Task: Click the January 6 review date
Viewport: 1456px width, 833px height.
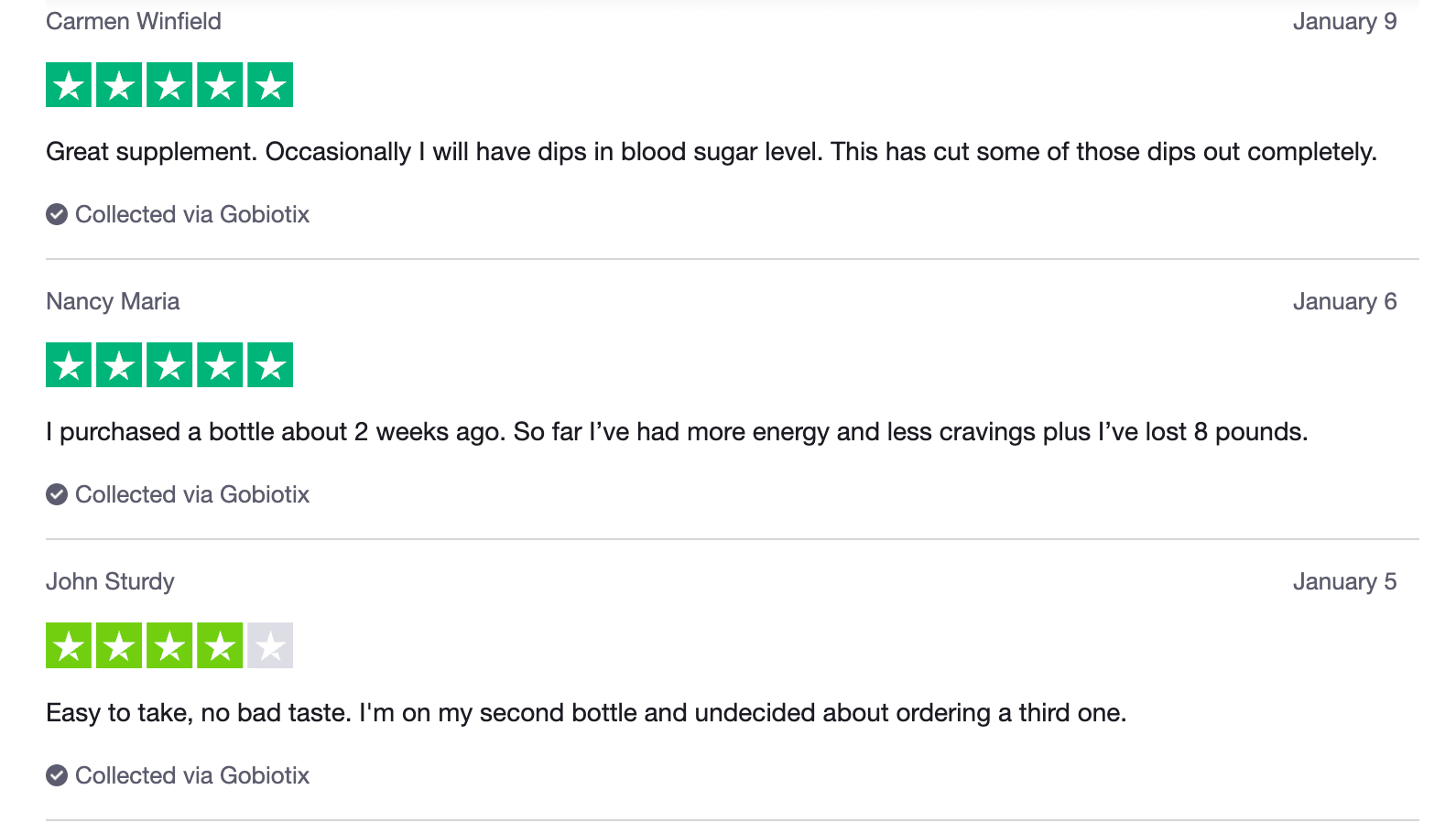Action: 1344,301
